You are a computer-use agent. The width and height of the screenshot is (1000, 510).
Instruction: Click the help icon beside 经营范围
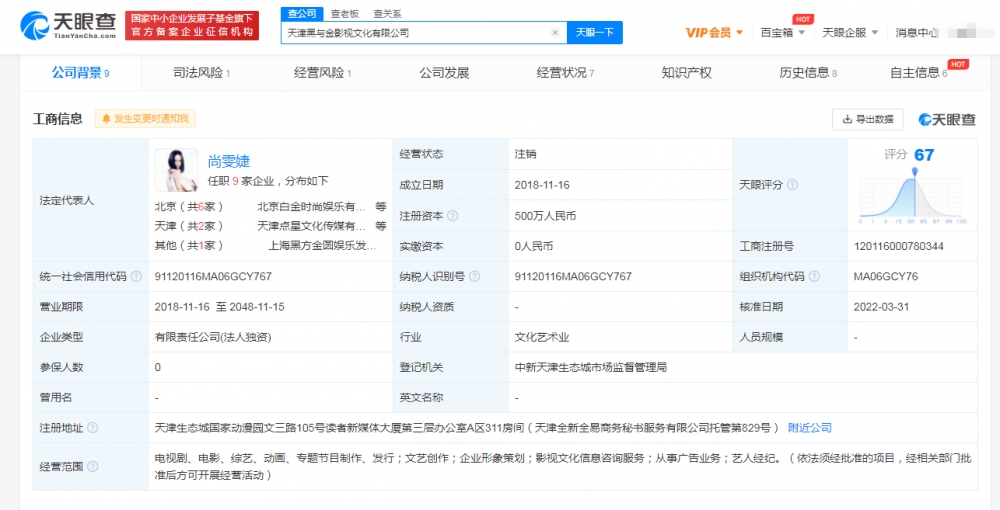coord(92,466)
